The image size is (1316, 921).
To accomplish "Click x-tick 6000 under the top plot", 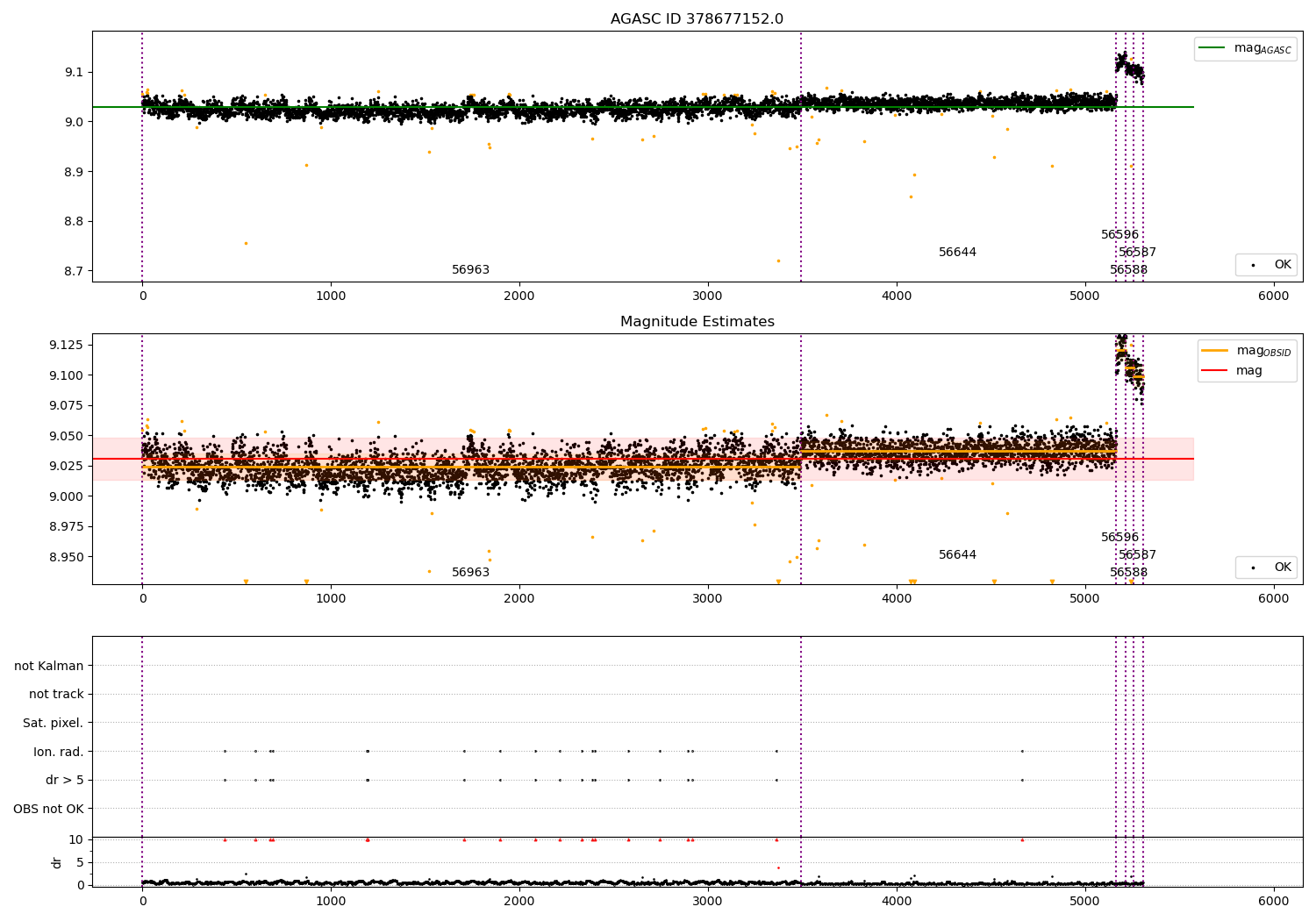I will coord(1274,296).
